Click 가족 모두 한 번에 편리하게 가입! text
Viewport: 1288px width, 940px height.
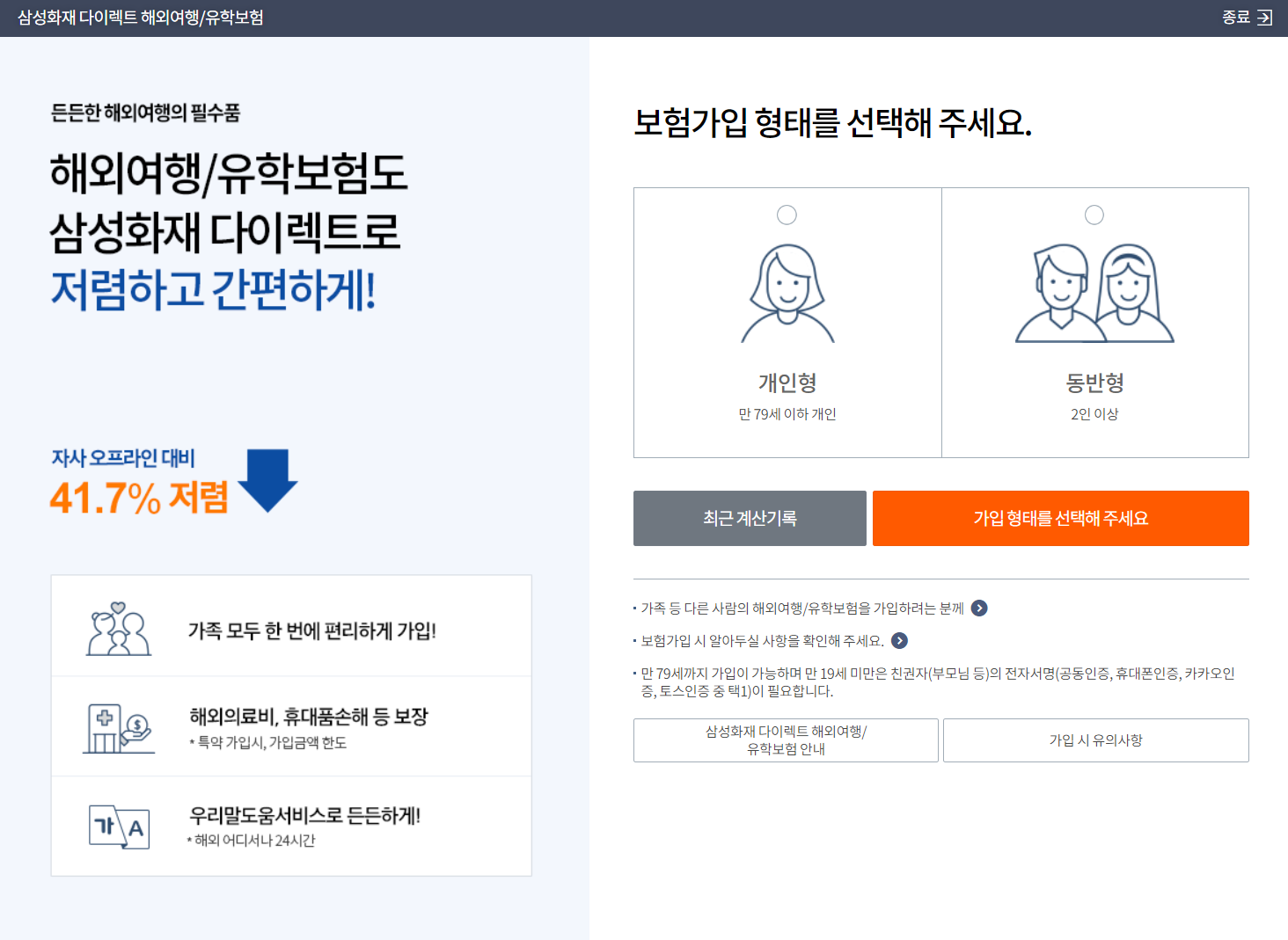(x=312, y=630)
